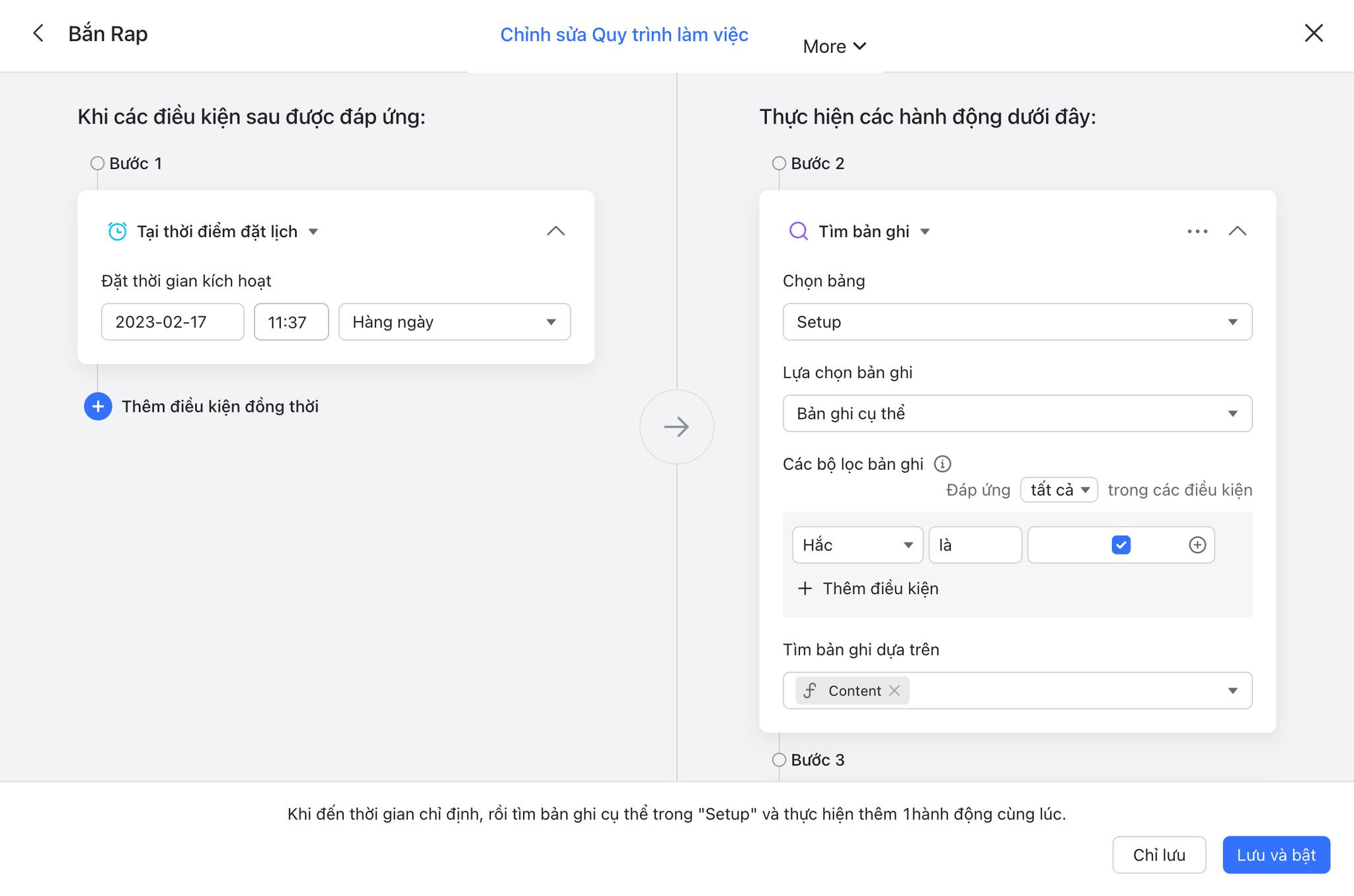
Task: Click the circled plus in filter value
Action: pyautogui.click(x=1197, y=545)
